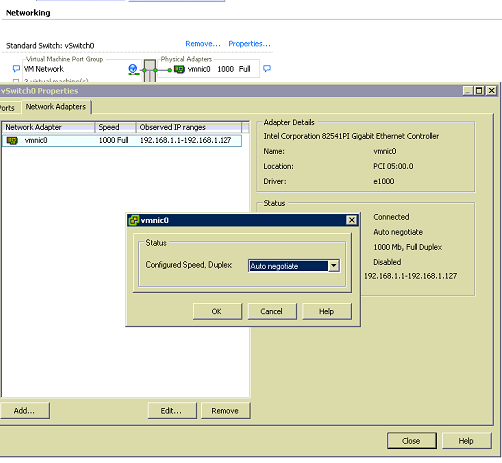Open Help in the vmnic0 dialog
This screenshot has width=502, height=463.
tap(326, 311)
